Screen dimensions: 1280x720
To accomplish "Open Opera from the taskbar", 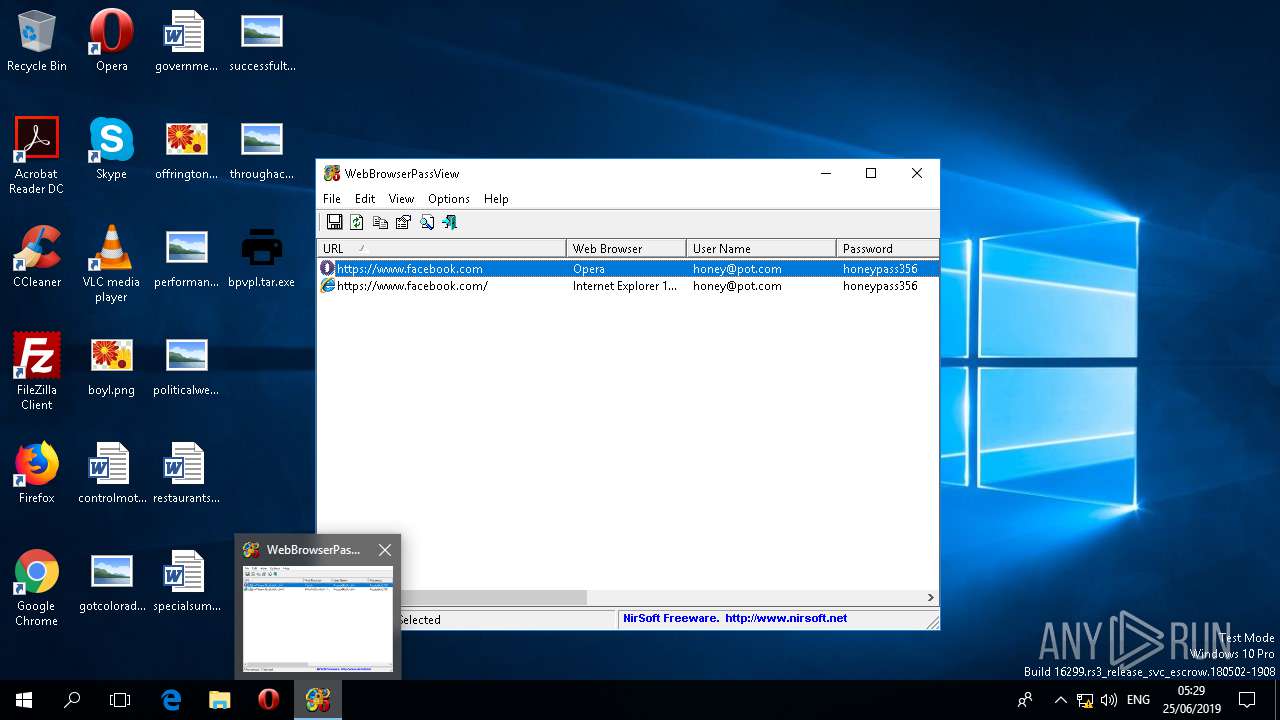I will 268,700.
